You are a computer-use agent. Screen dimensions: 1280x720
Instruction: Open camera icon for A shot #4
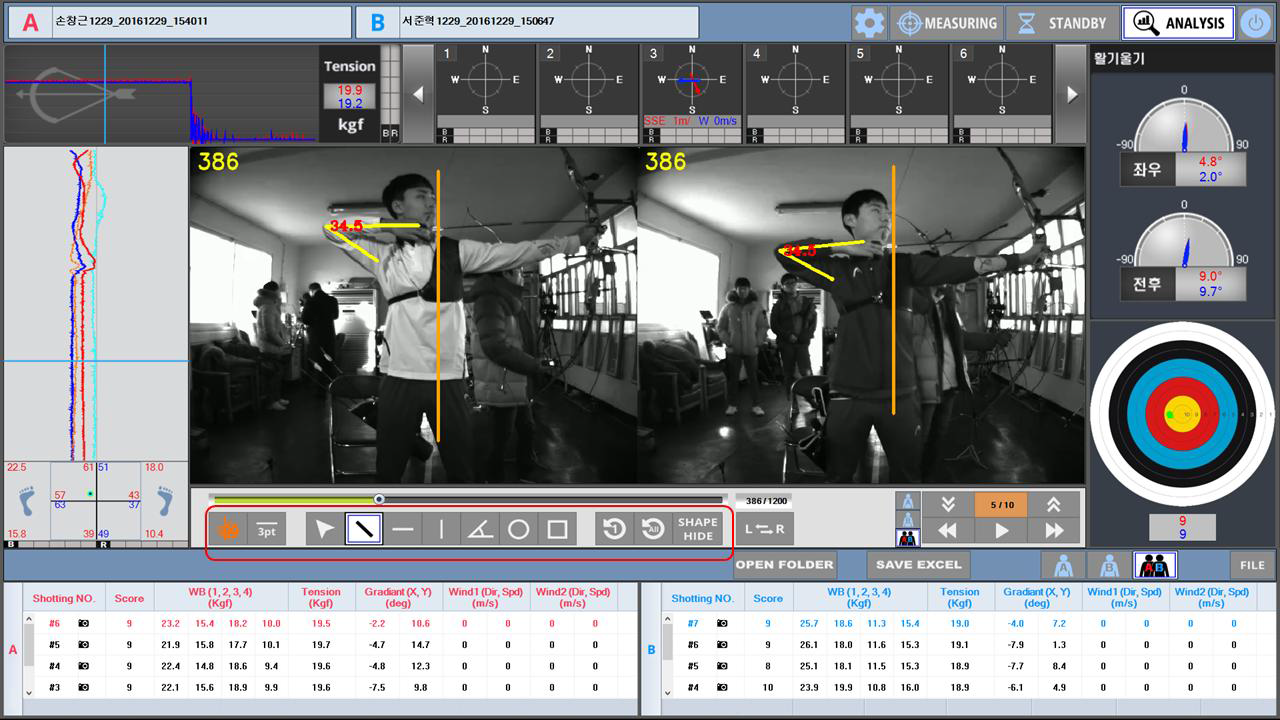[x=83, y=666]
